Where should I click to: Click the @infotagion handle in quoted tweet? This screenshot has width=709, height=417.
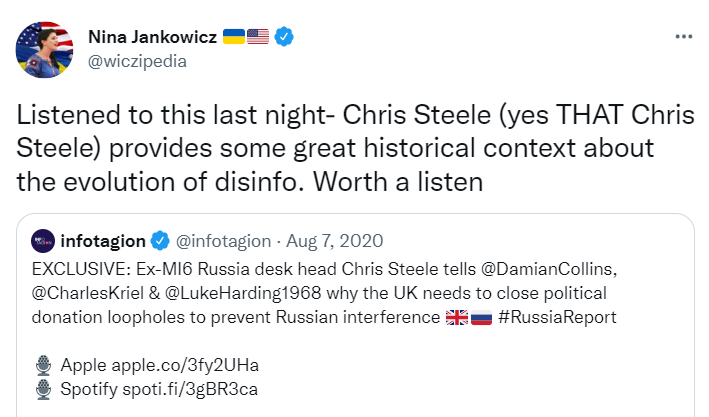[x=222, y=242]
